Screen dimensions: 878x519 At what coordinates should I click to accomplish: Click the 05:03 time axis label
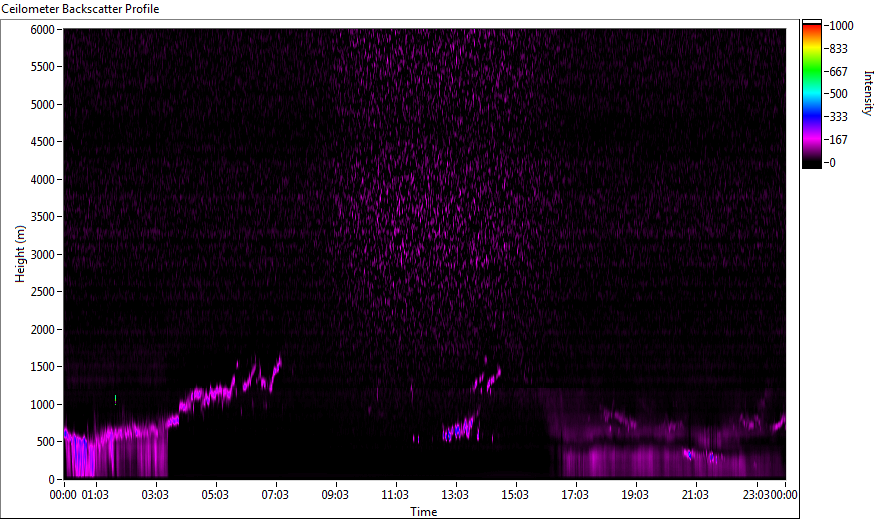click(215, 495)
